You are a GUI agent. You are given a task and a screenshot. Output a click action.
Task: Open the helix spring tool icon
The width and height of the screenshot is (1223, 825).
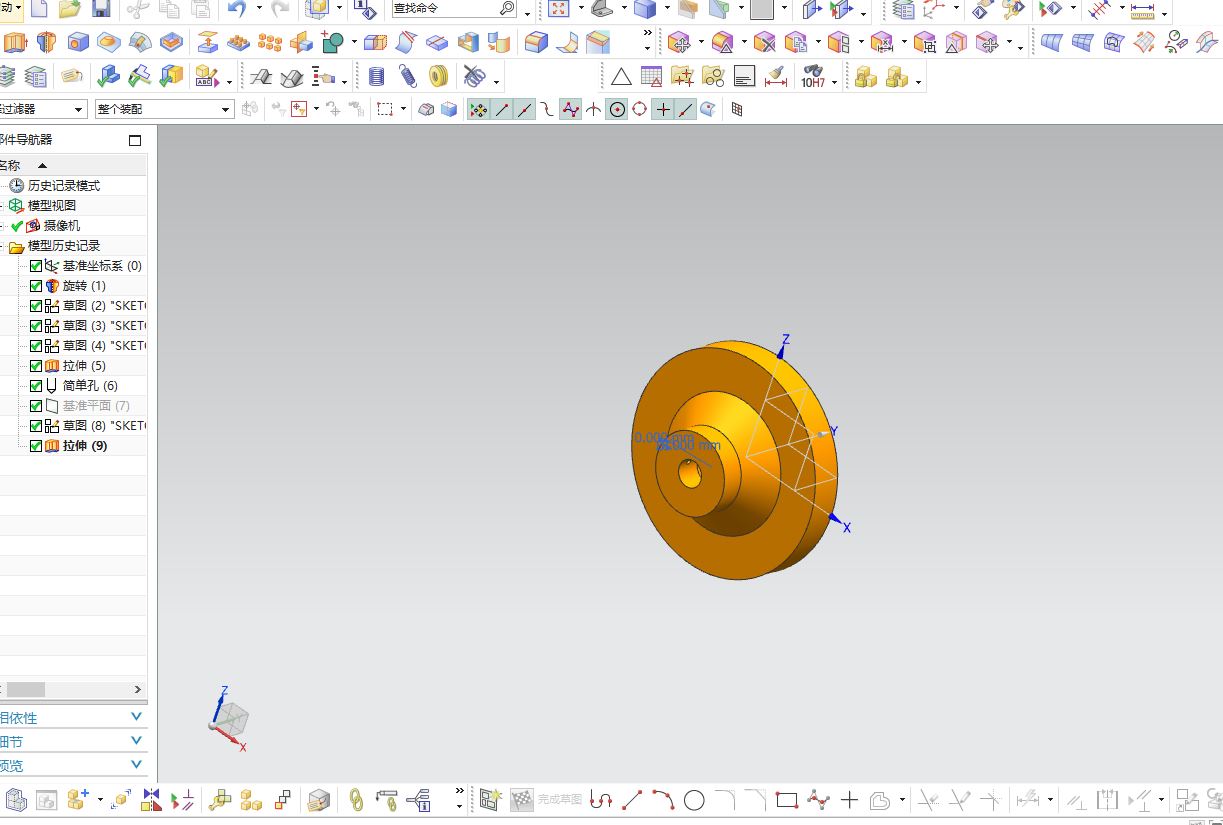407,77
